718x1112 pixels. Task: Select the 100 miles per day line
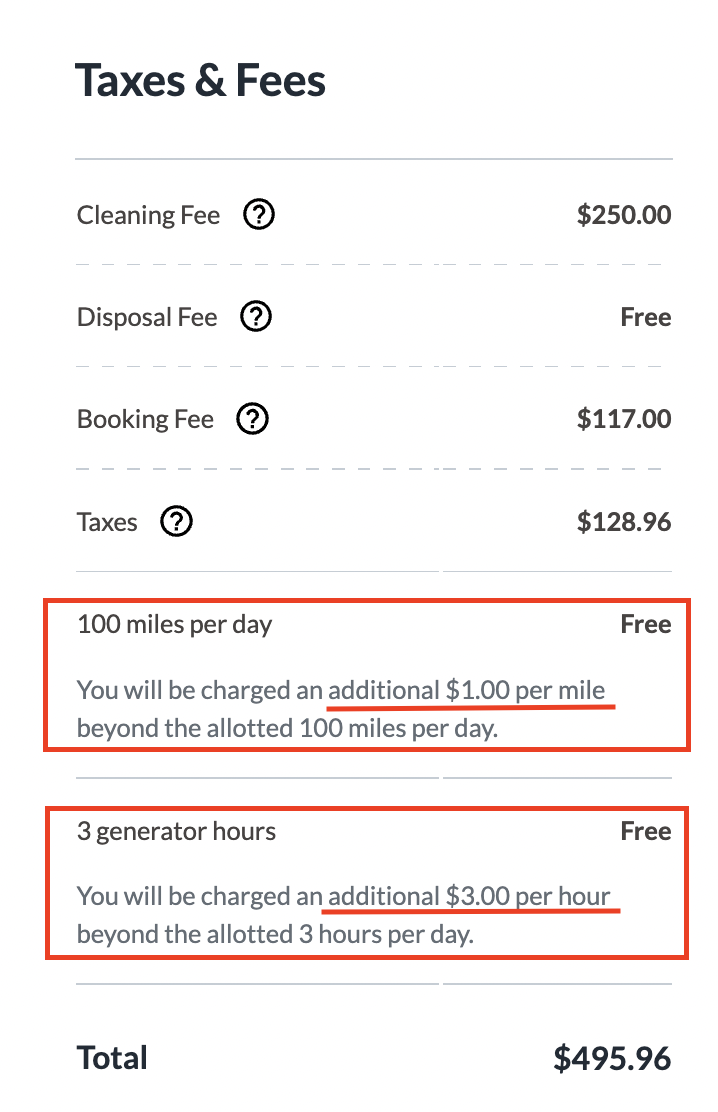(x=175, y=625)
